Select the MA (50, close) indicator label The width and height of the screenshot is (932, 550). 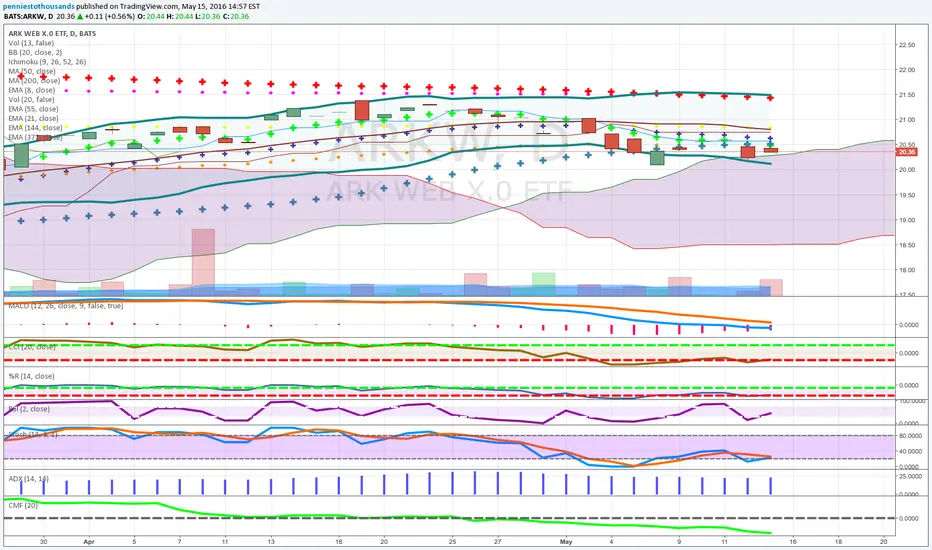pyautogui.click(x=32, y=71)
